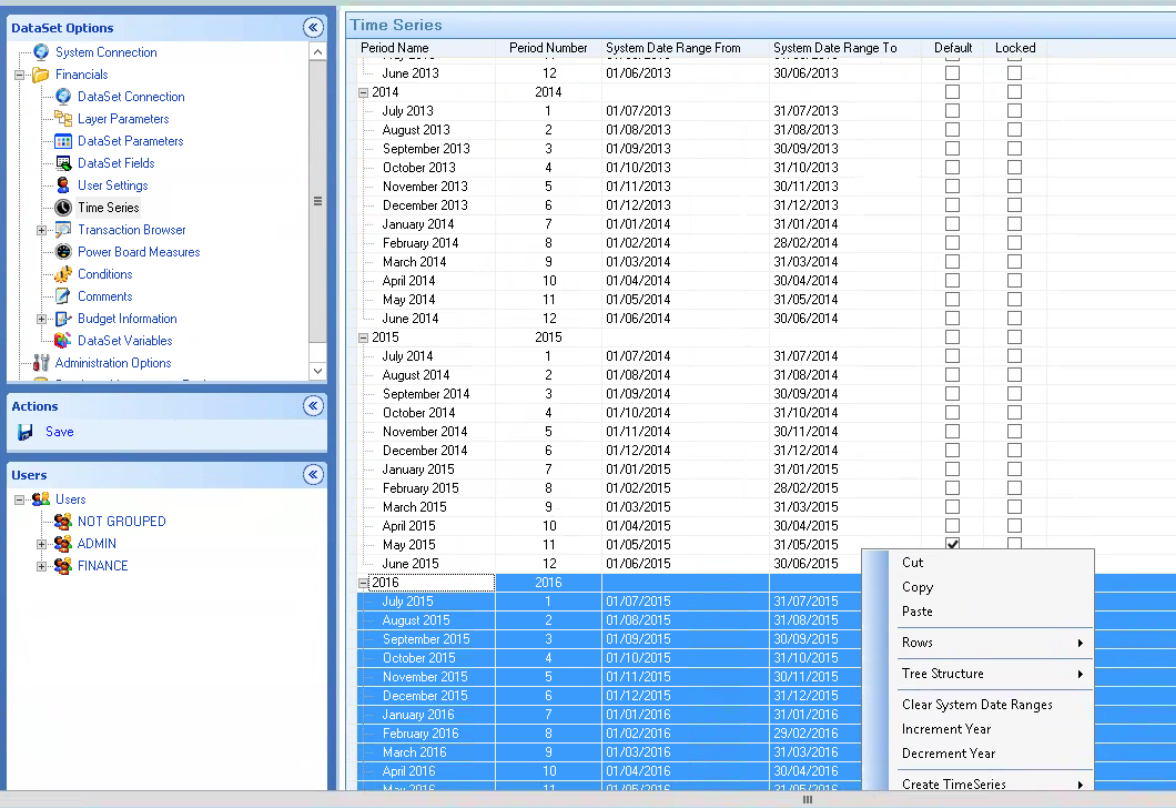Click the Power Board Measures gauge icon

point(63,252)
